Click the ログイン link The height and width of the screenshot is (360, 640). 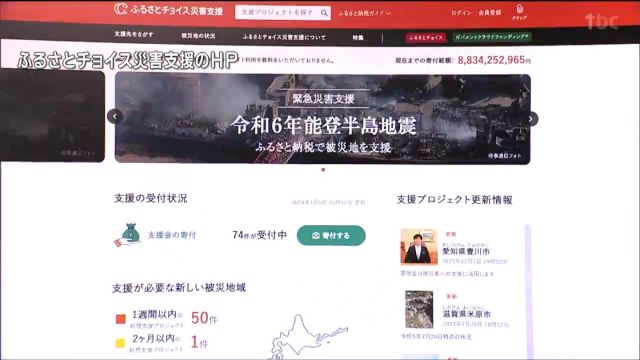(x=461, y=13)
